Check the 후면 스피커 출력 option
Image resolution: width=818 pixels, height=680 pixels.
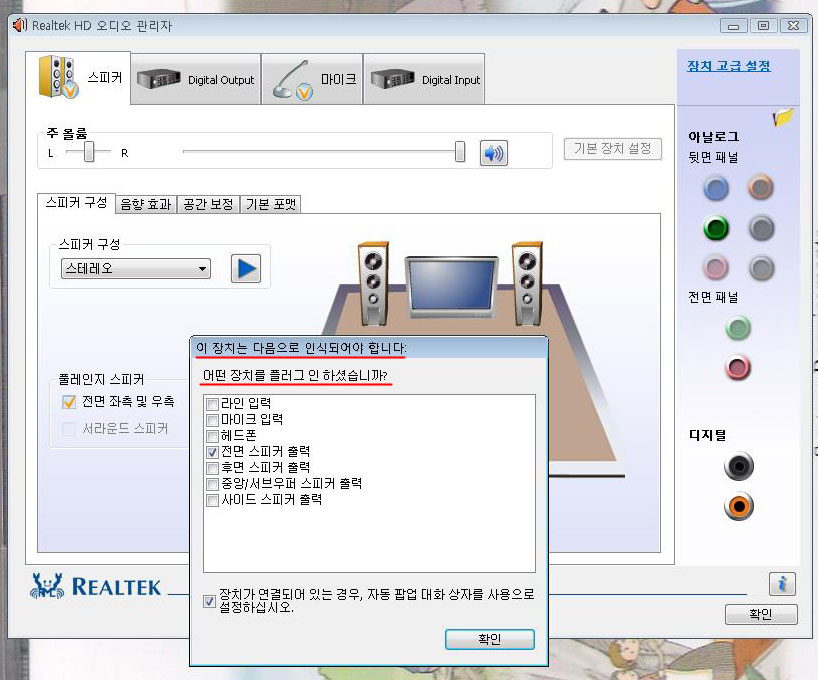pos(212,468)
